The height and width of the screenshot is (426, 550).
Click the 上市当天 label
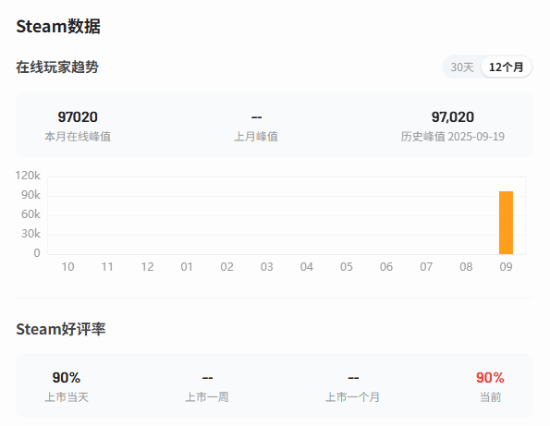tap(66, 397)
